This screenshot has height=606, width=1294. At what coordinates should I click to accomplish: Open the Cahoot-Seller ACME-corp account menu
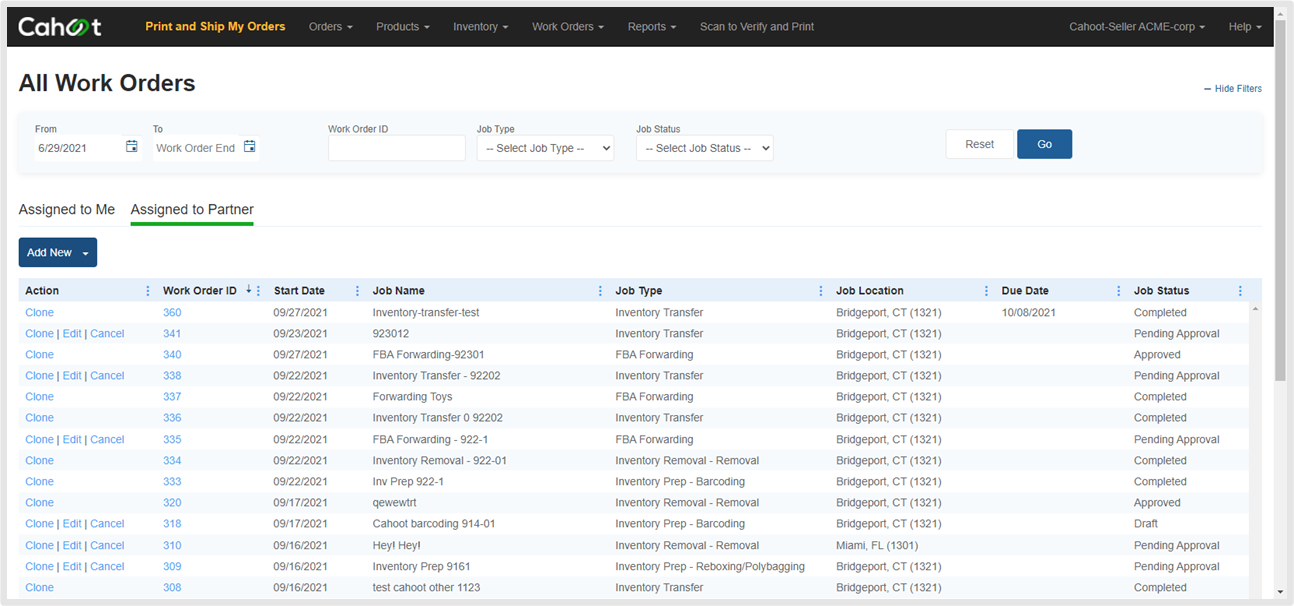tap(1137, 27)
